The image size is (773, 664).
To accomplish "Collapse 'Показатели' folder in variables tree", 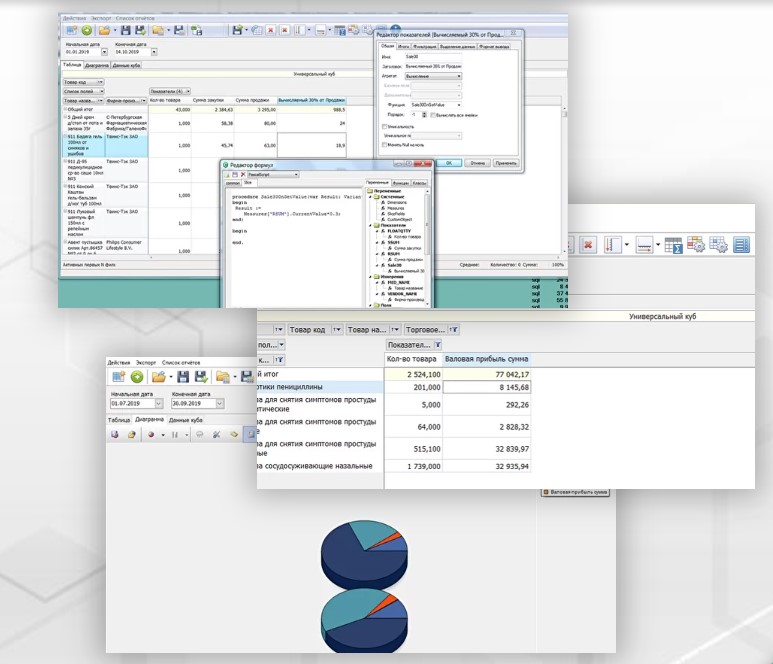I will 371,225.
